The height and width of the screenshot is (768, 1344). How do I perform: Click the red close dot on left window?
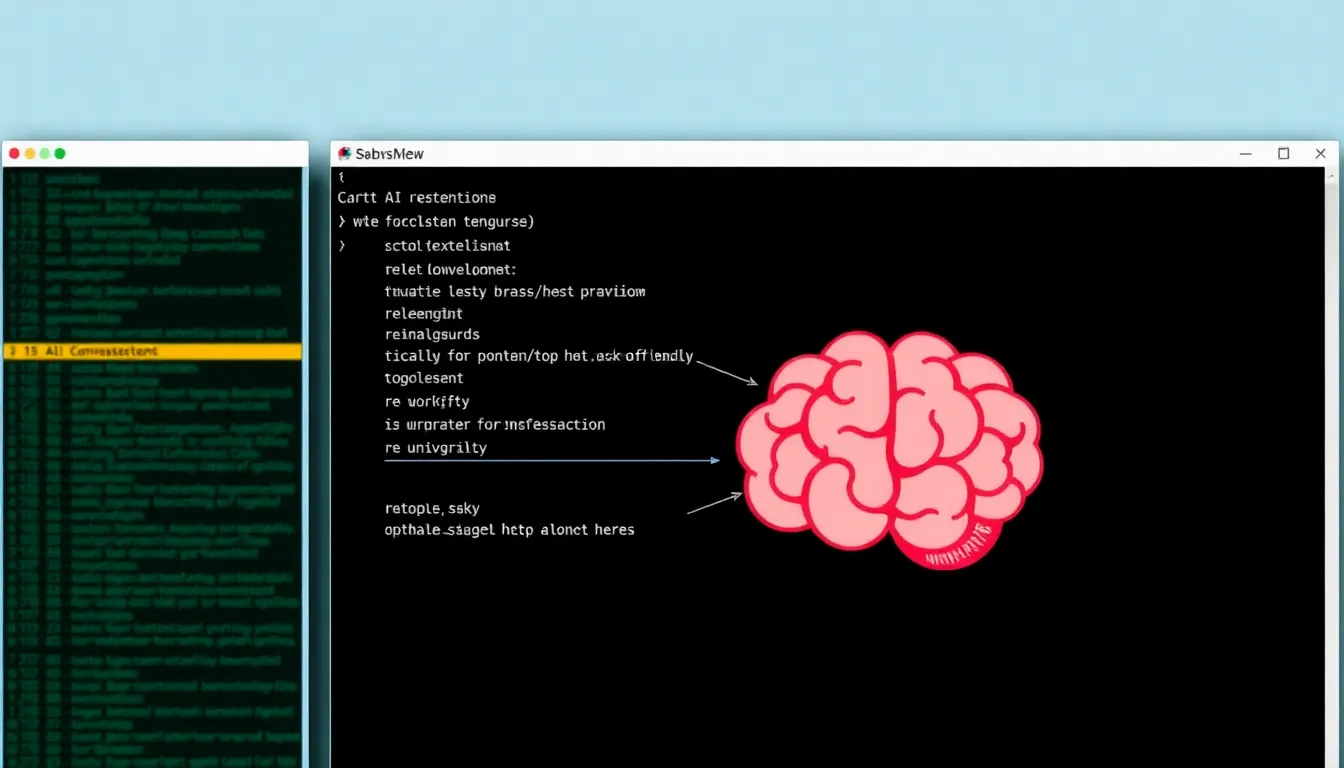14,153
